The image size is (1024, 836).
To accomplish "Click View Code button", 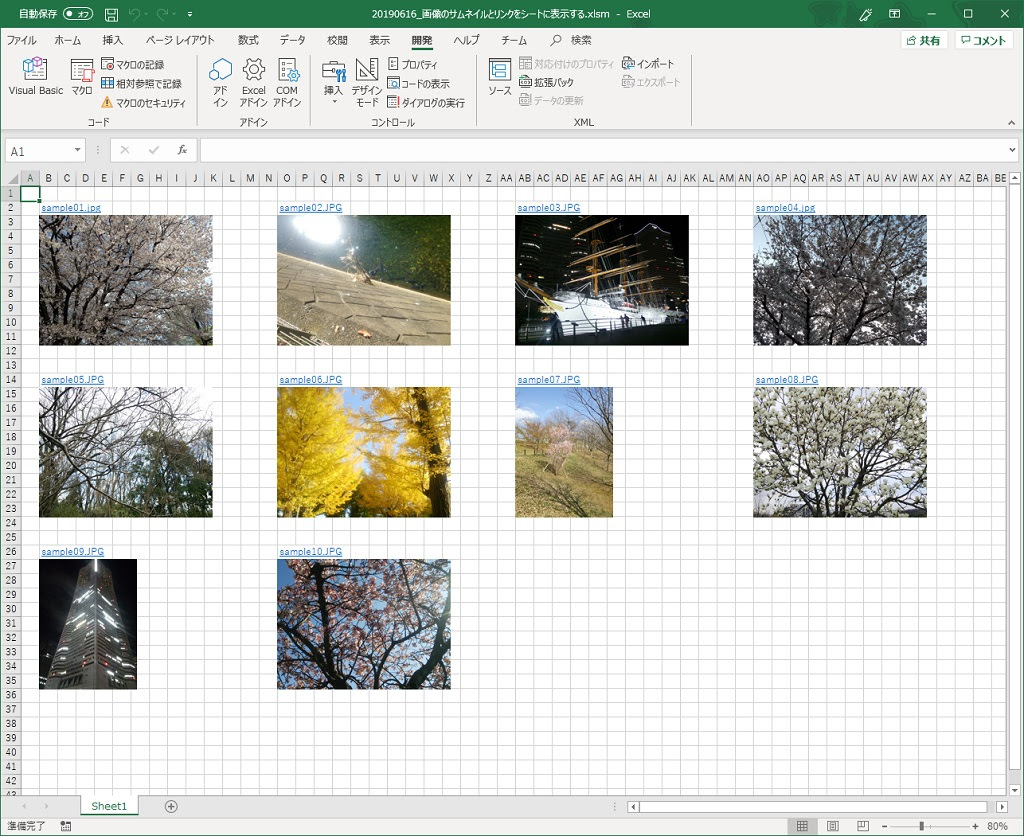I will [x=419, y=83].
